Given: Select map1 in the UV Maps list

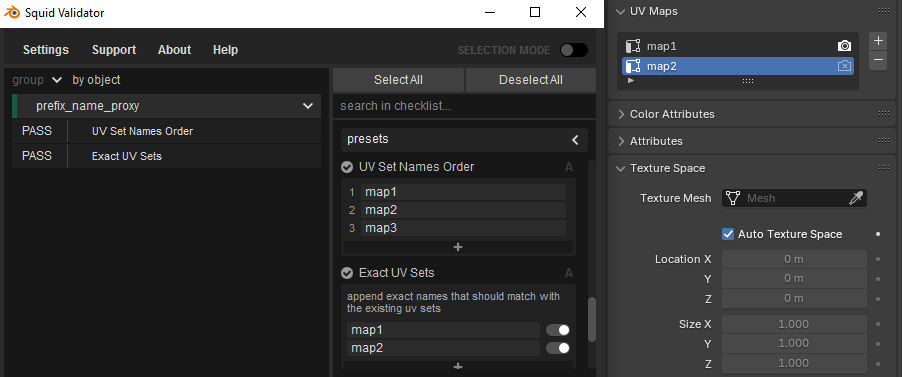Looking at the screenshot, I should point(738,46).
